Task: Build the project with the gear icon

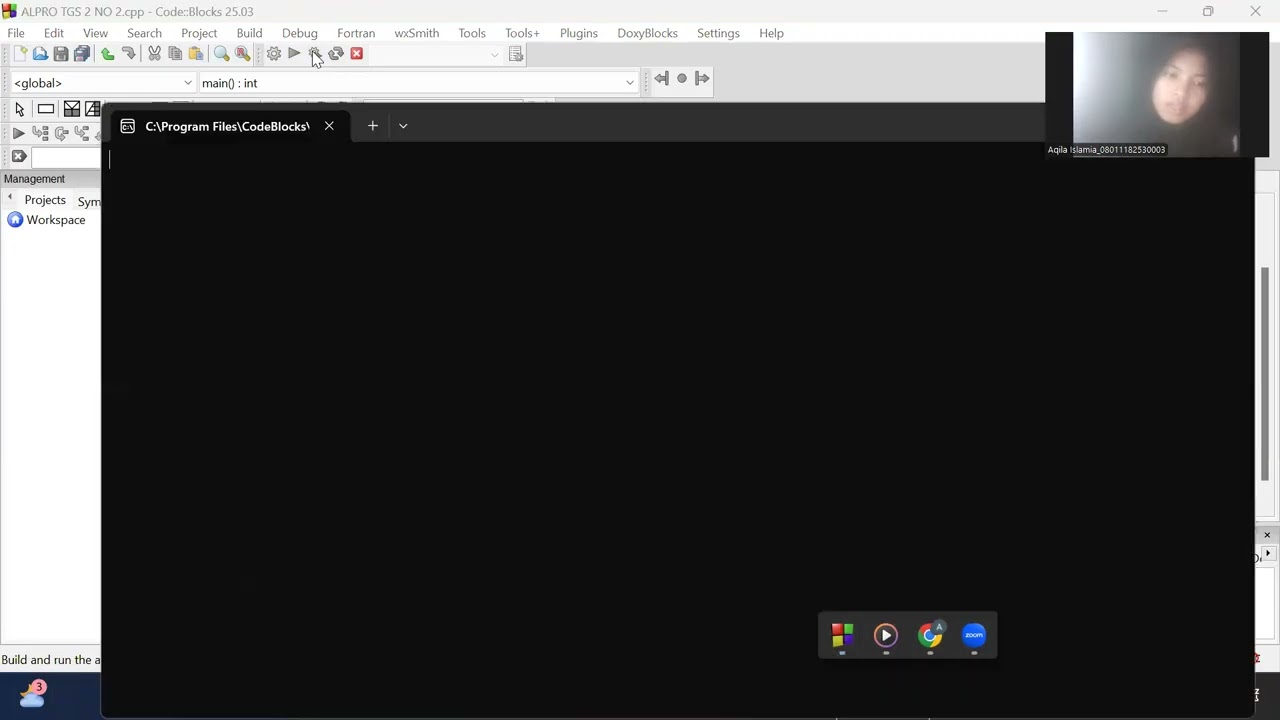Action: pyautogui.click(x=273, y=54)
